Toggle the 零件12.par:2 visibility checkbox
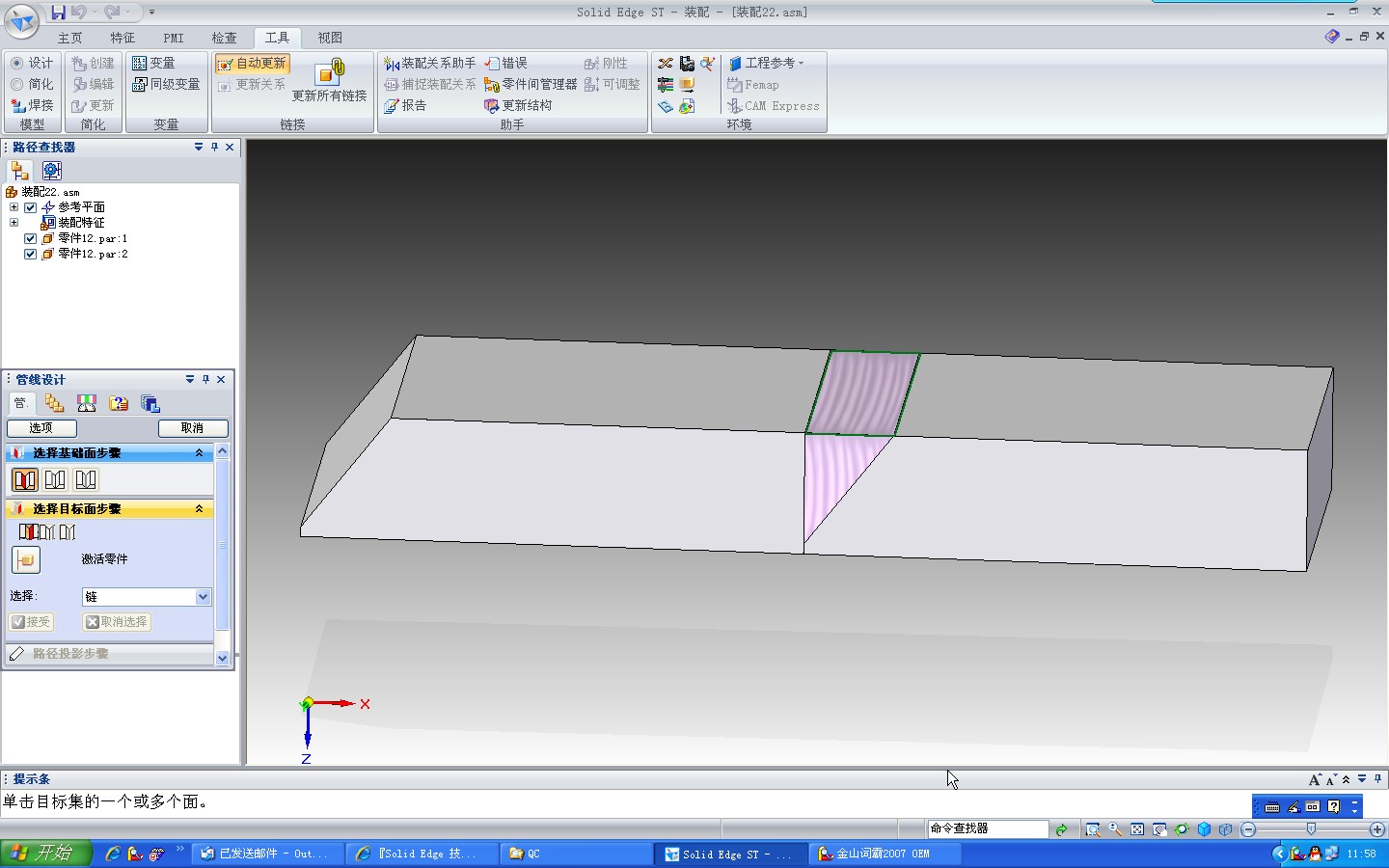The image size is (1389, 868). pos(30,254)
